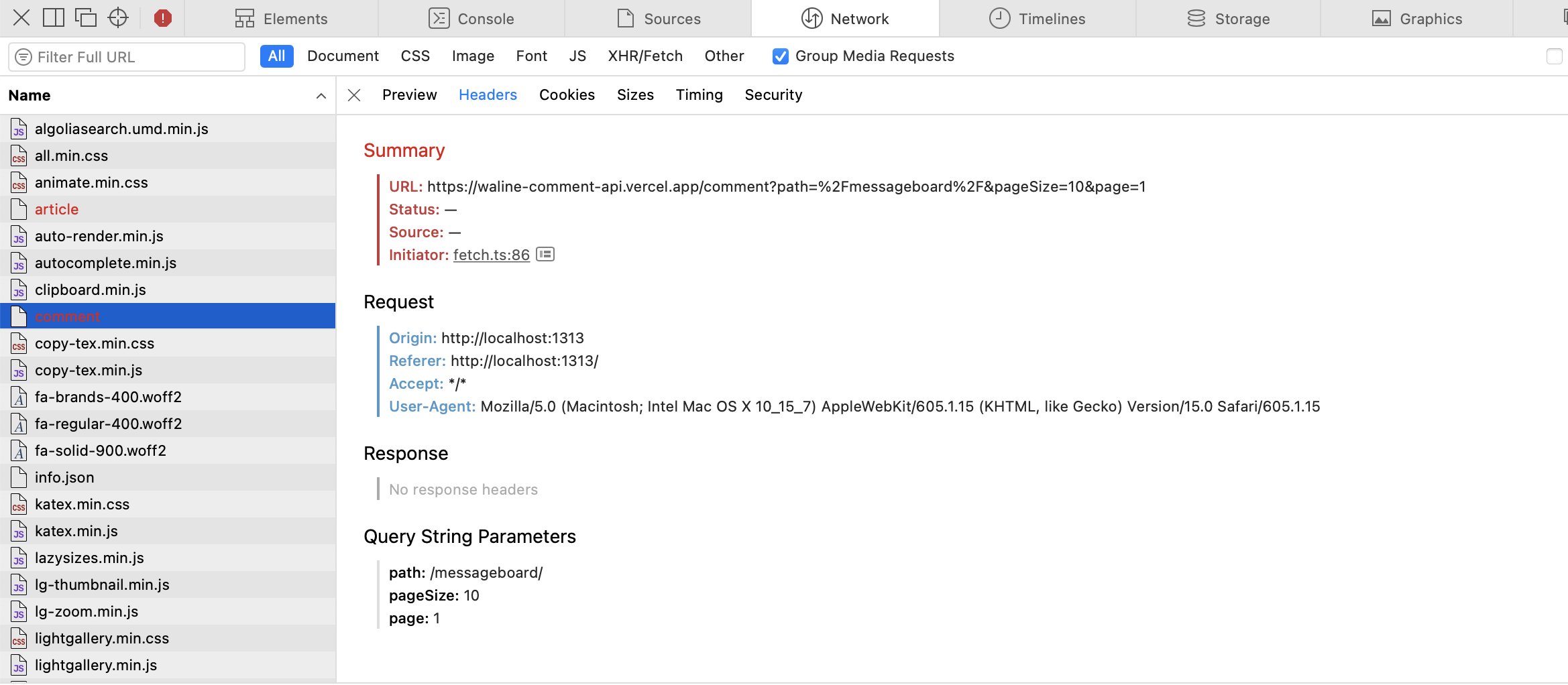The height and width of the screenshot is (685, 1568).
Task: Open the Security tab for the request
Action: (x=773, y=95)
